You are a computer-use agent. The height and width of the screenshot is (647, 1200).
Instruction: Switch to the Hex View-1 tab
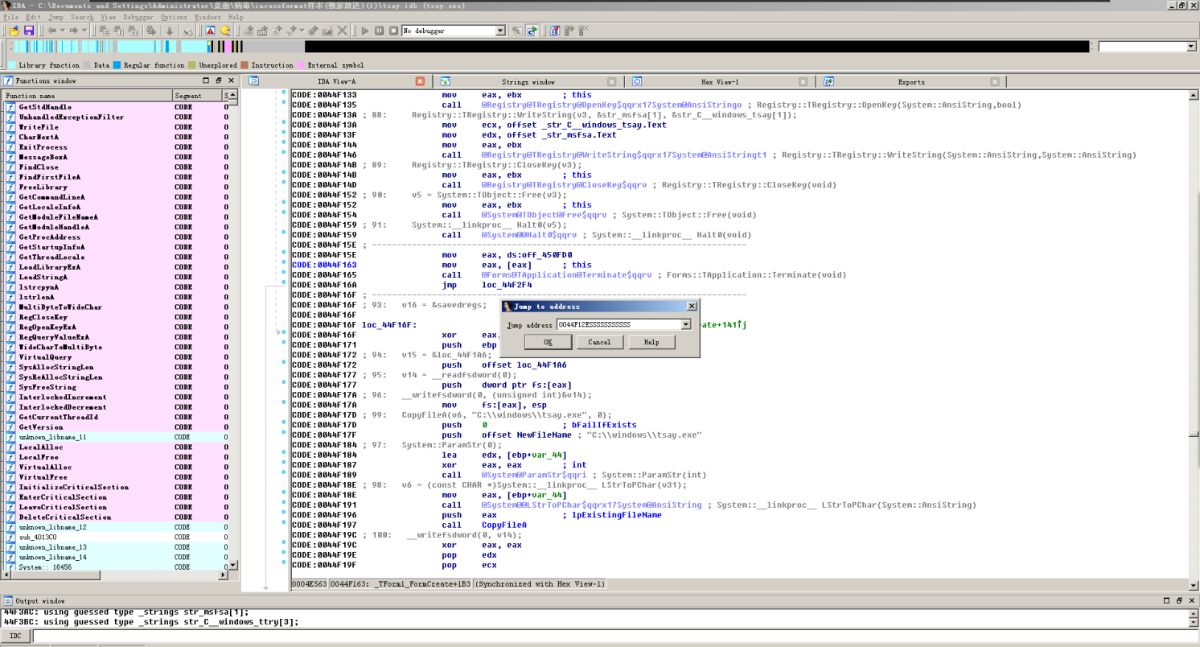[720, 81]
